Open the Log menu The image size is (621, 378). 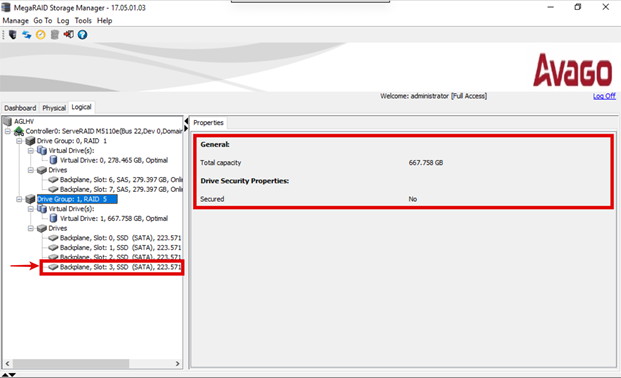pyautogui.click(x=63, y=21)
